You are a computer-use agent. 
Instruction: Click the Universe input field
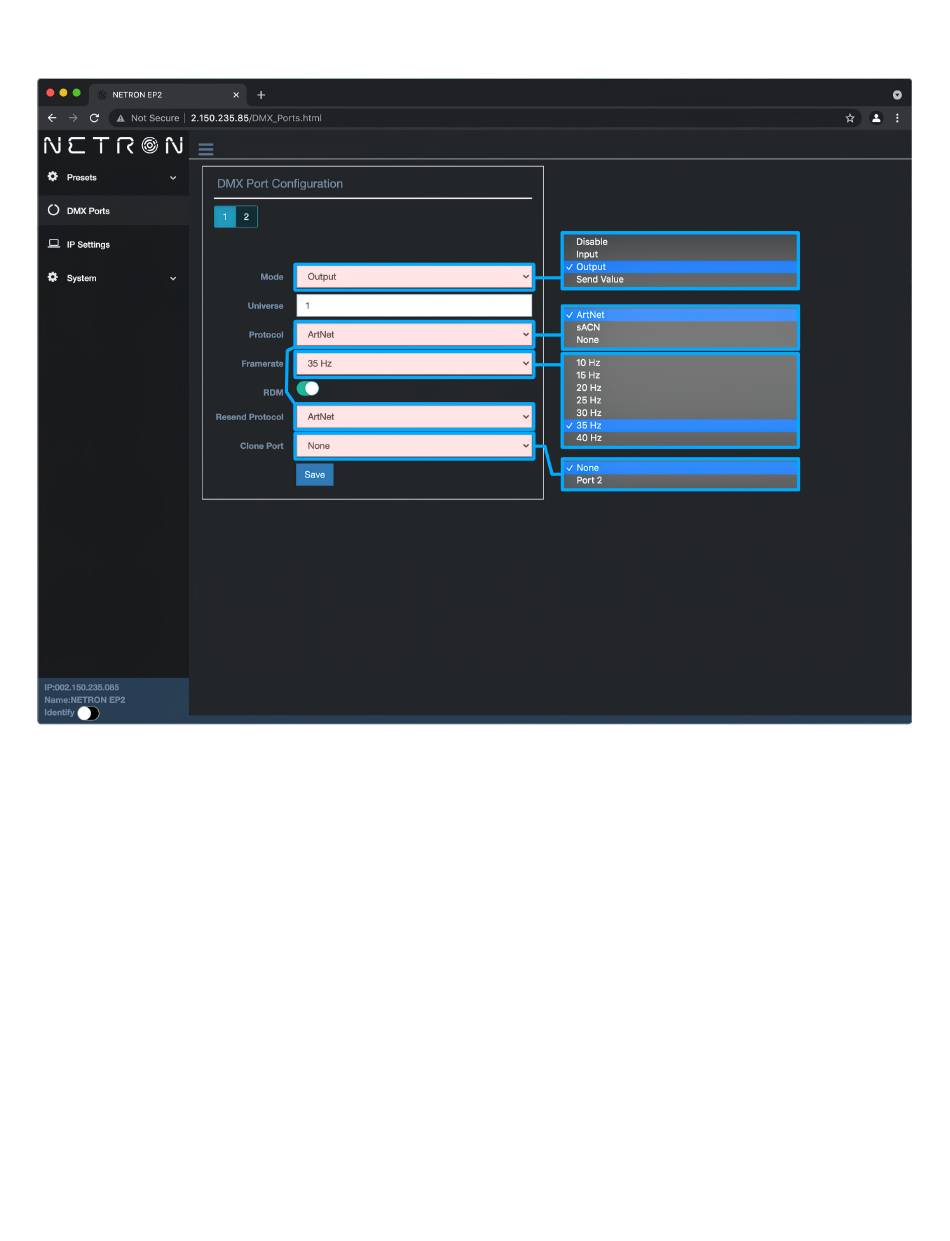point(414,306)
